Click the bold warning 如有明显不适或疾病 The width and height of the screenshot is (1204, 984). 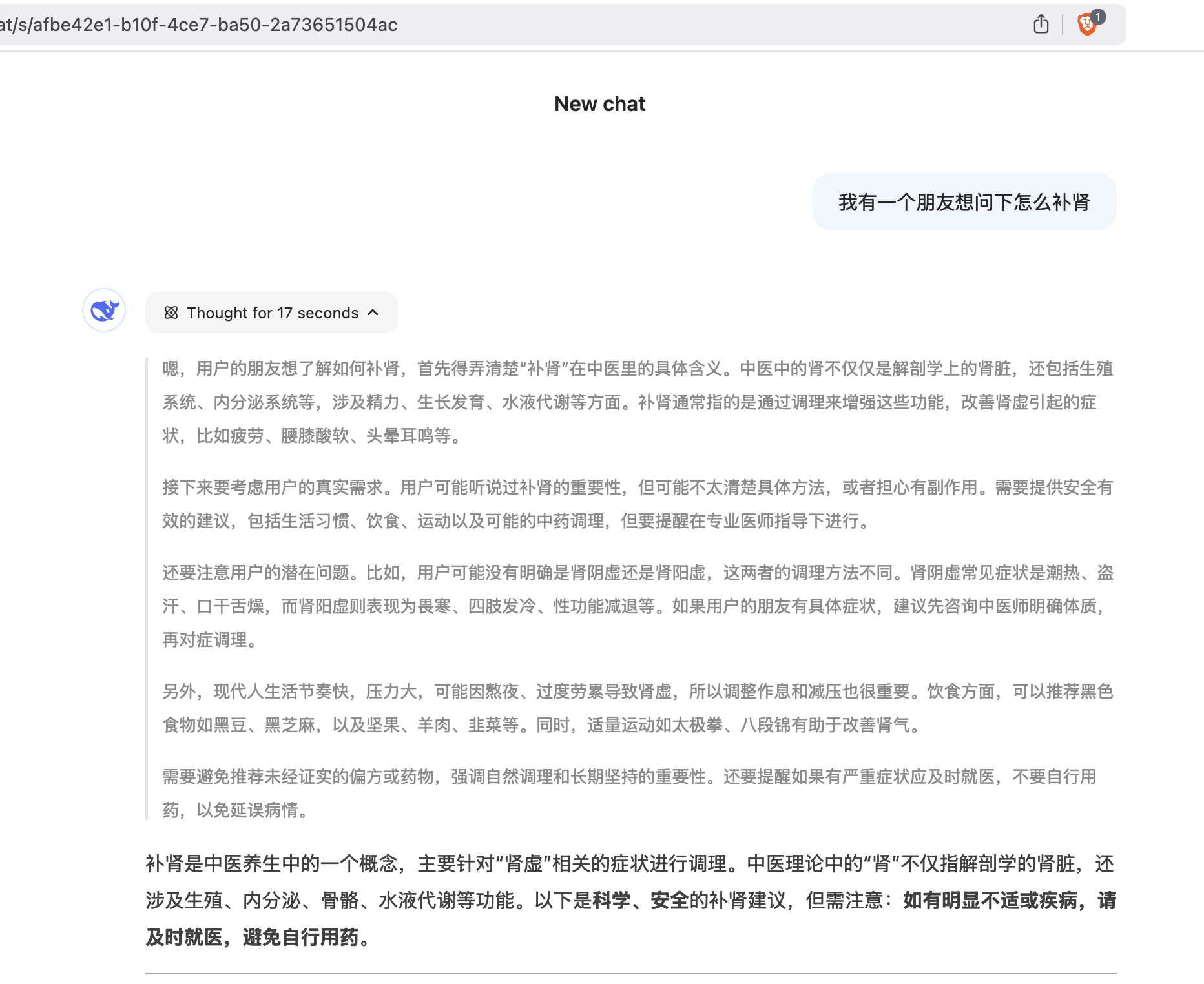pyautogui.click(x=990, y=900)
